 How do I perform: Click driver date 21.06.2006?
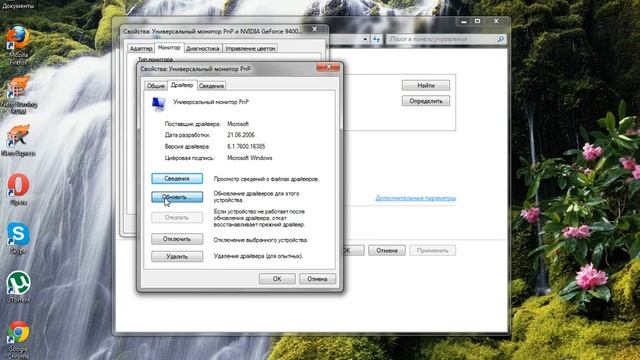pos(241,135)
